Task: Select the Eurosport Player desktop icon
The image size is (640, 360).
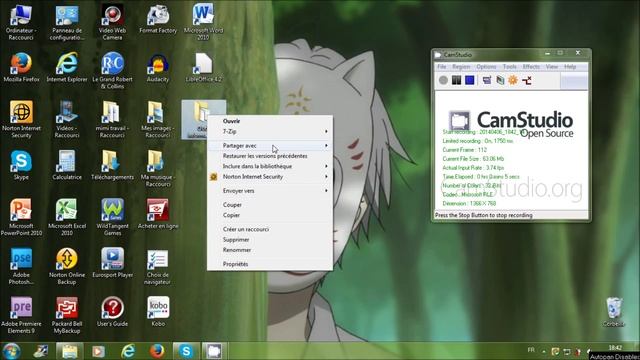Action: point(112,262)
